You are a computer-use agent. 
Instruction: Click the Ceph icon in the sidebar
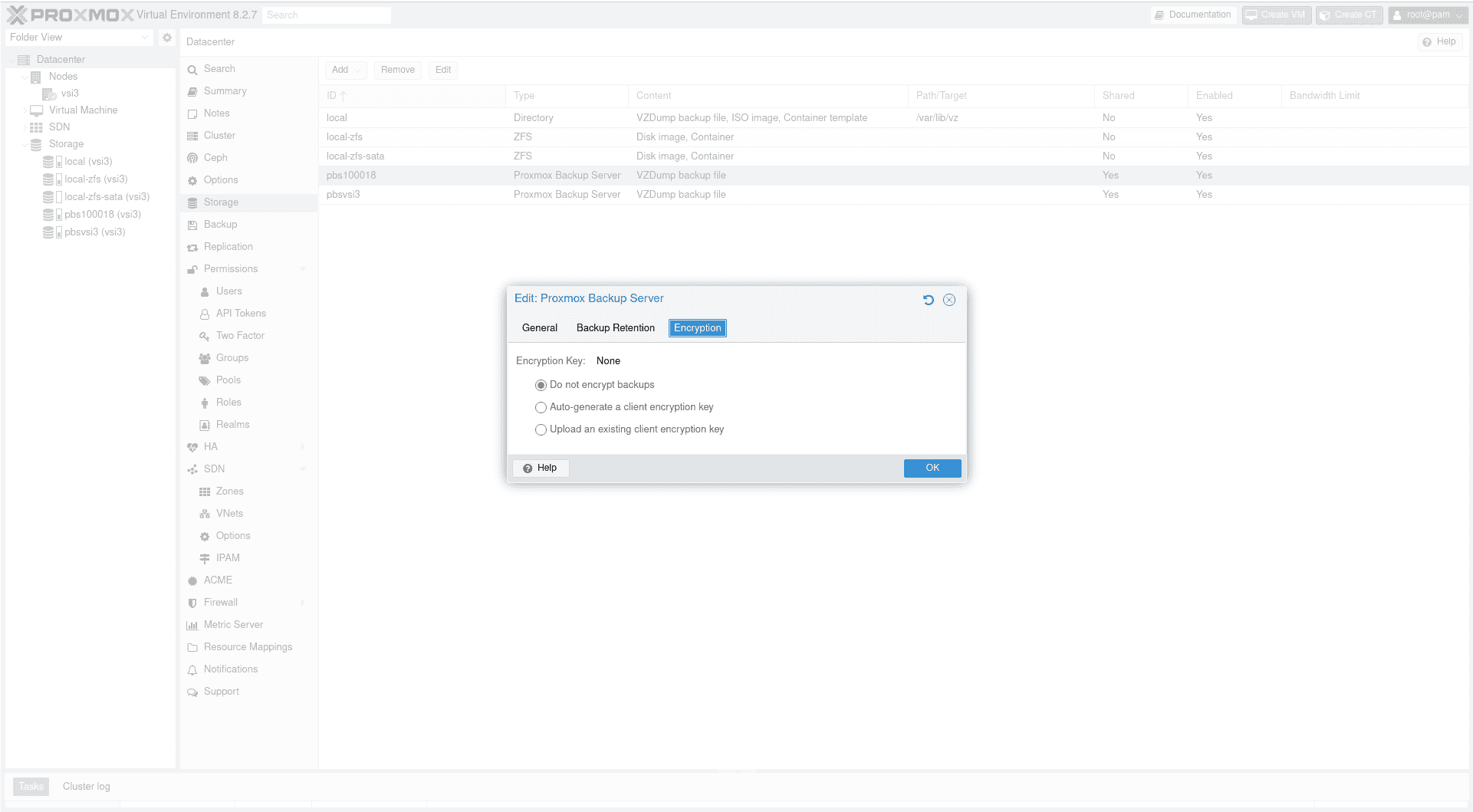[192, 158]
